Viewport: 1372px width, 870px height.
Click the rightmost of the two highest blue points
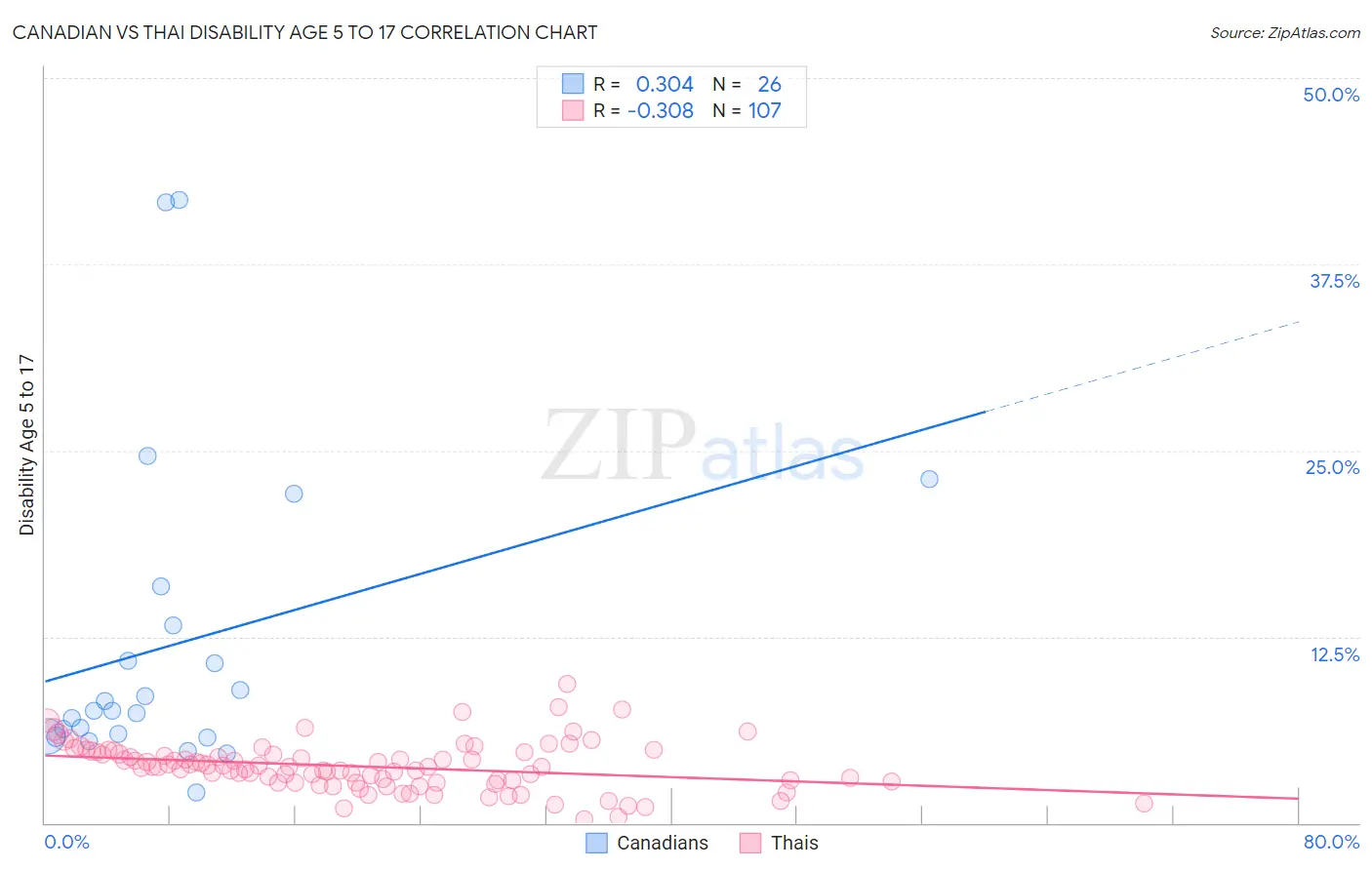pos(180,200)
